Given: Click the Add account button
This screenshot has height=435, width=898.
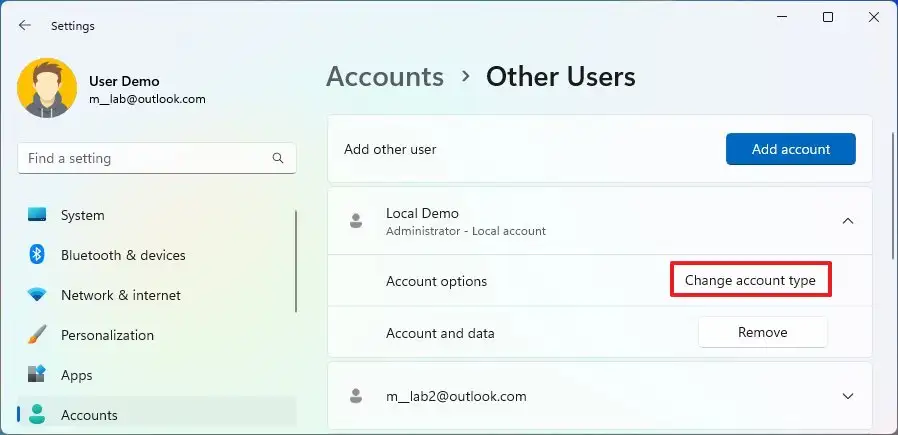Looking at the screenshot, I should 790,149.
